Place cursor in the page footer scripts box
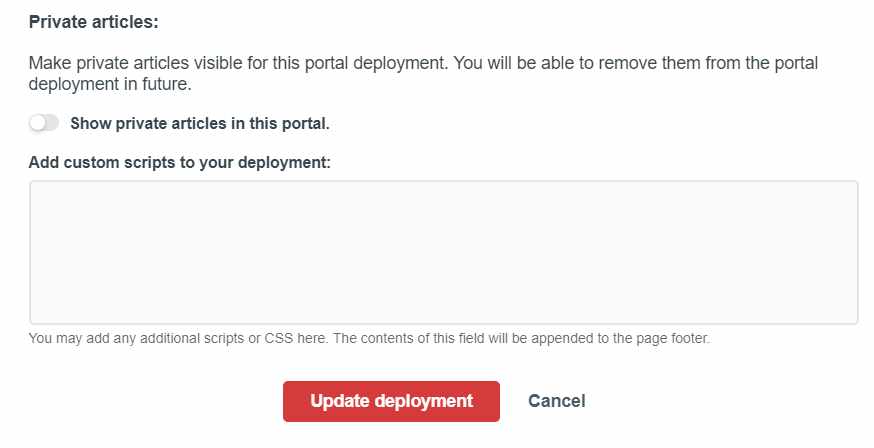The height and width of the screenshot is (448, 874). click(443, 252)
